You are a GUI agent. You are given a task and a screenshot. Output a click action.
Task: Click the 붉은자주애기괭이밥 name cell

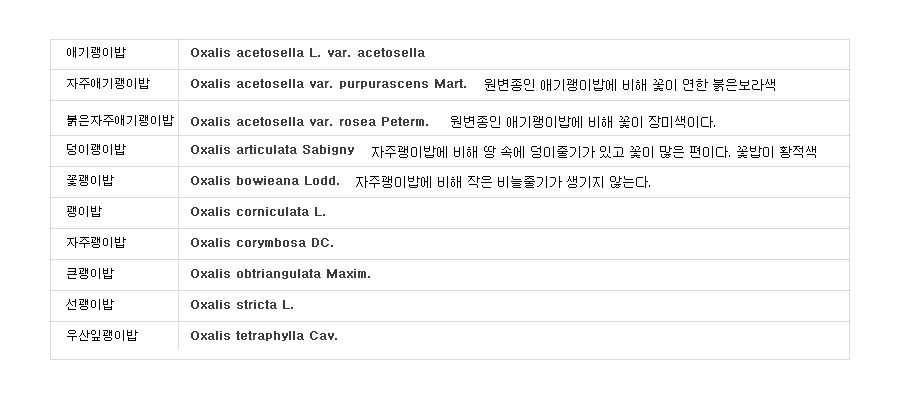119,121
